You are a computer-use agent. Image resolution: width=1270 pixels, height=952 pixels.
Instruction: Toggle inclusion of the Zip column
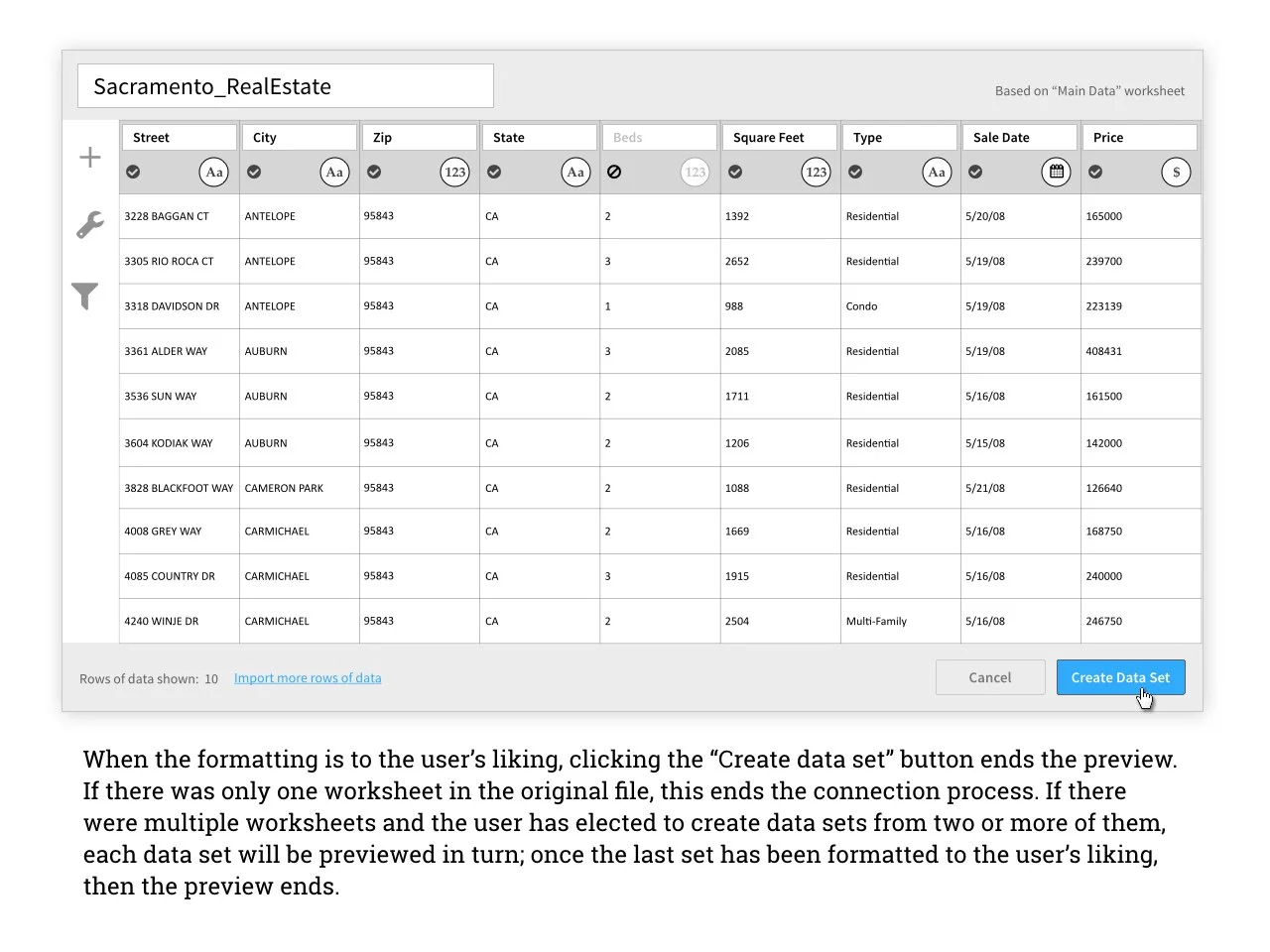pyautogui.click(x=374, y=173)
